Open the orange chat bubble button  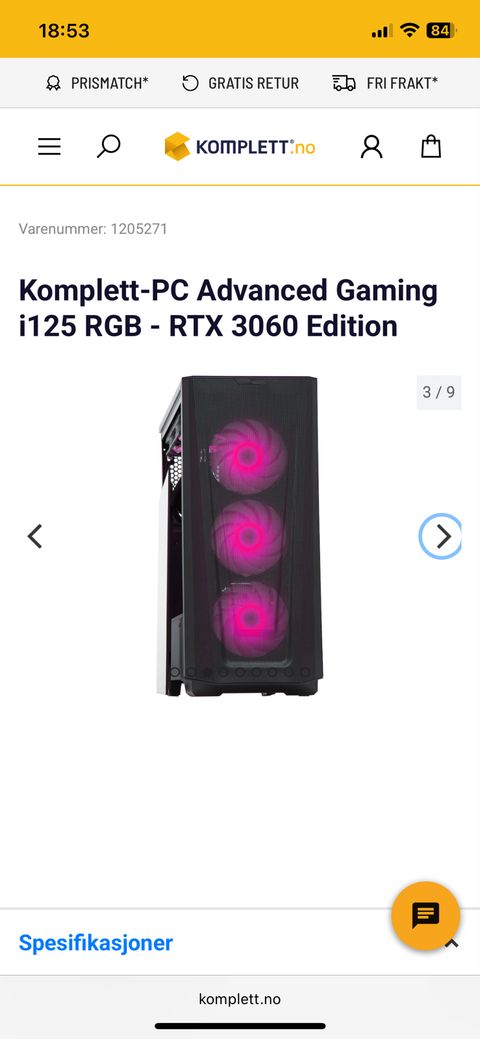click(x=425, y=916)
